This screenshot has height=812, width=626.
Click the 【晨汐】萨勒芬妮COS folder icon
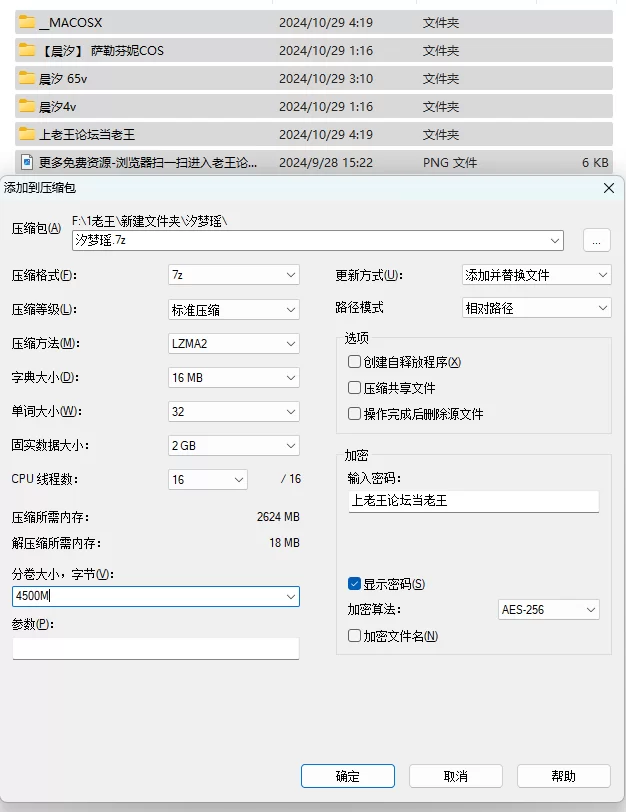27,50
